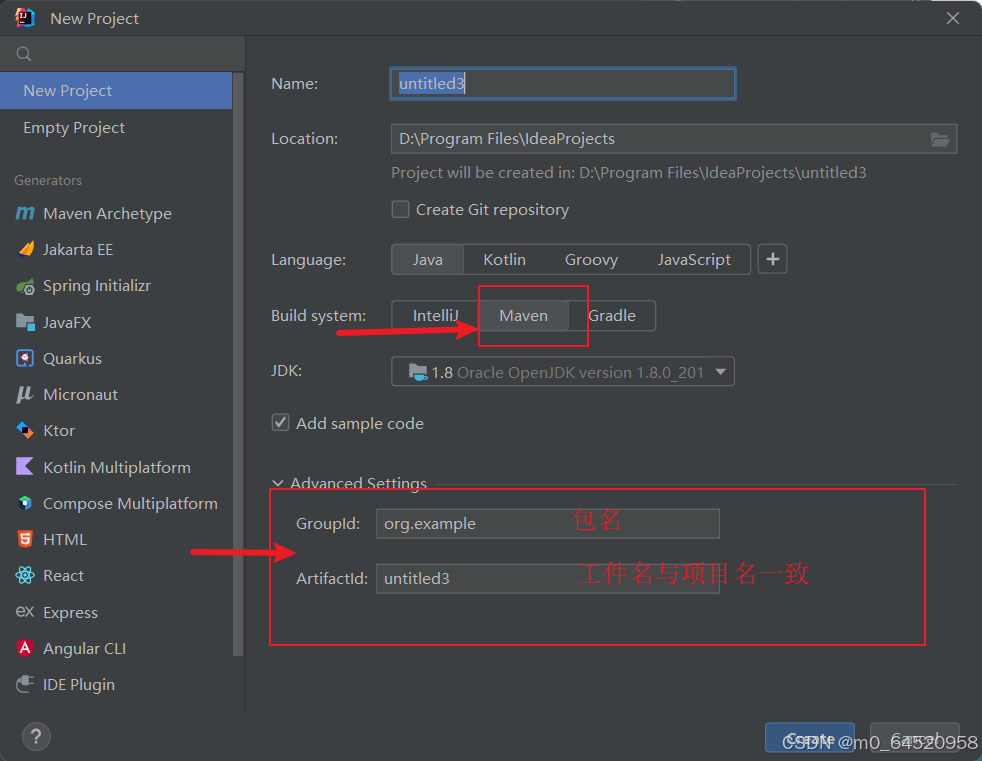Uncheck Add sample code checkbox
Viewport: 982px width, 761px height.
pyautogui.click(x=280, y=423)
